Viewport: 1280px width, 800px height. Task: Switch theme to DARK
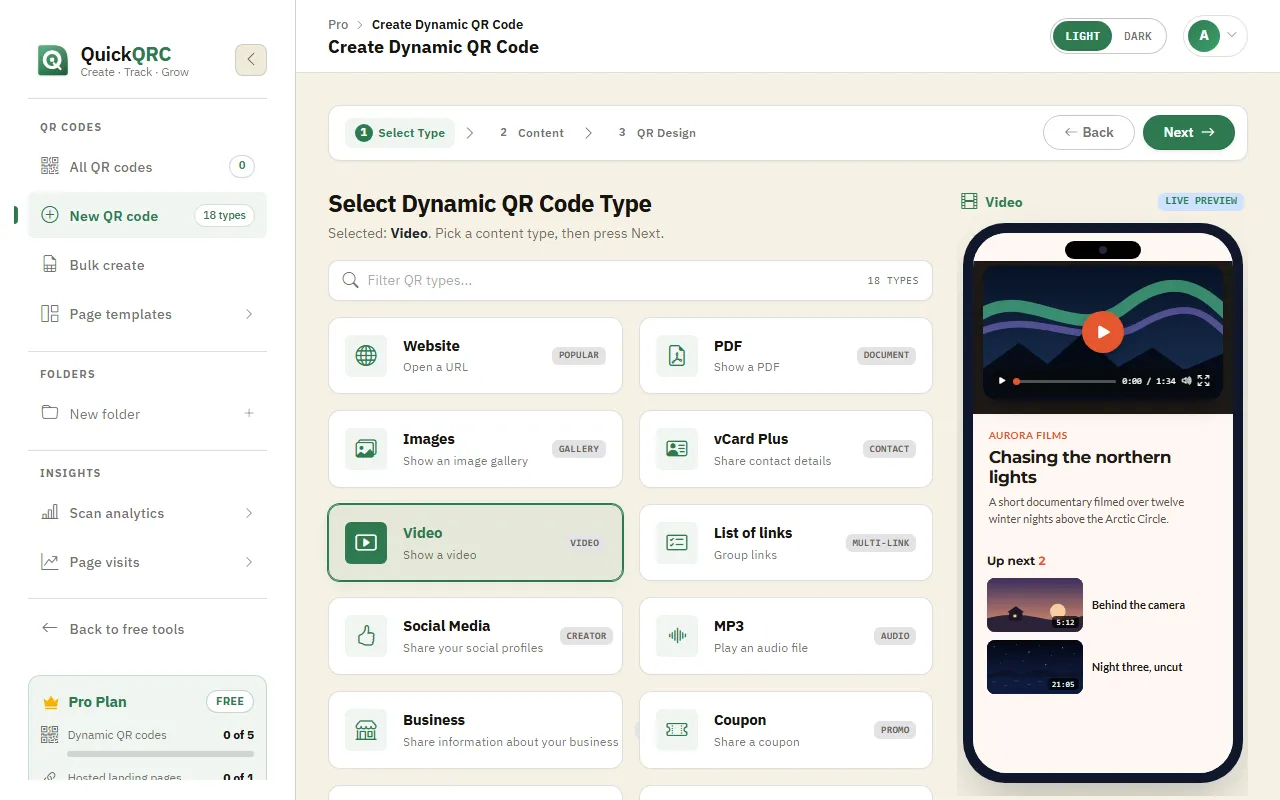coord(1138,36)
